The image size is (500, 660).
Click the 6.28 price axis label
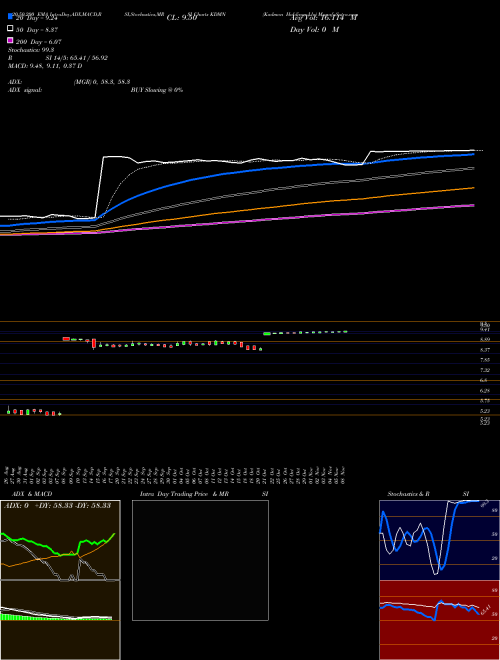[485, 391]
